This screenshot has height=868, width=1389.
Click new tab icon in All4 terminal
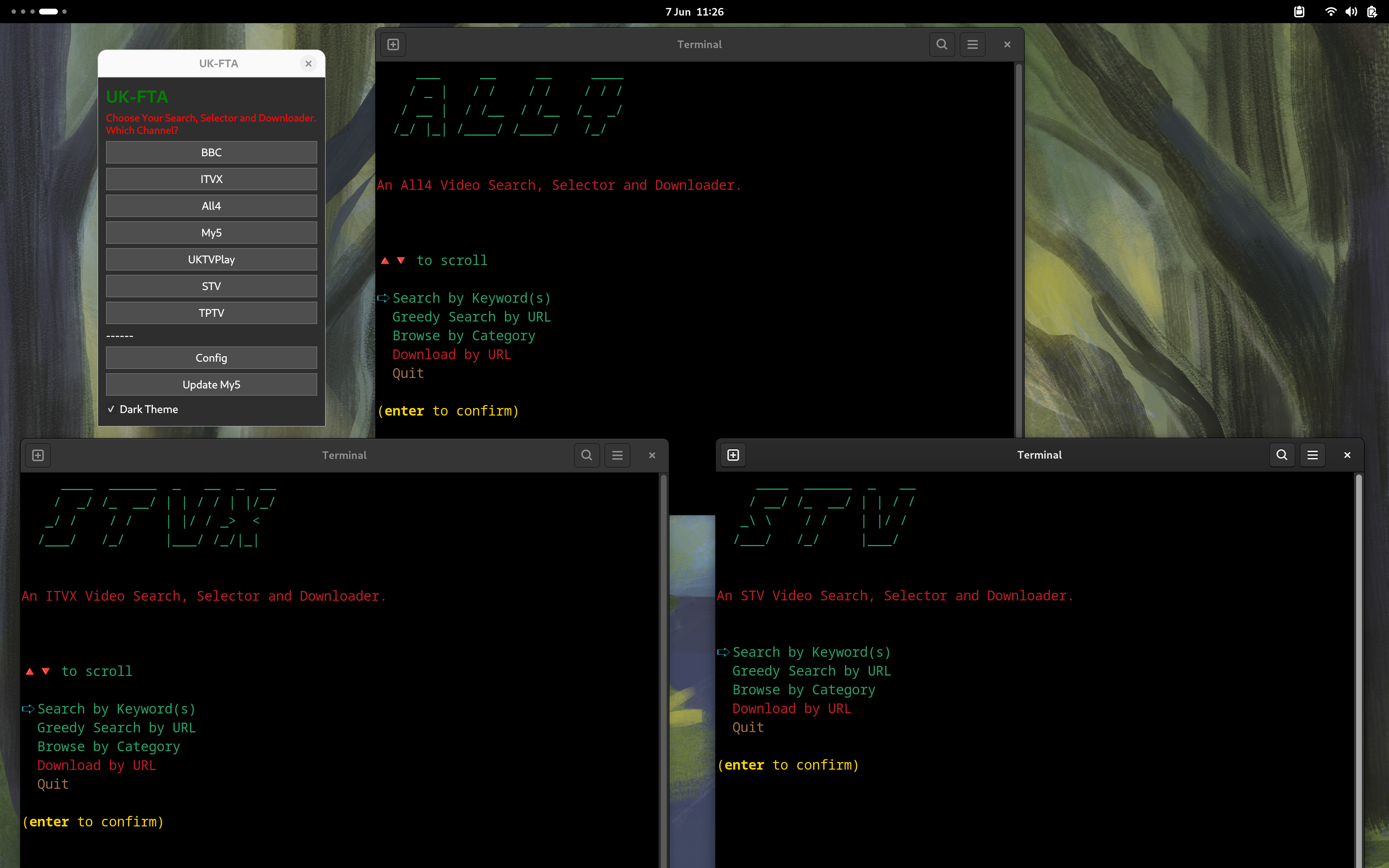[x=393, y=44]
